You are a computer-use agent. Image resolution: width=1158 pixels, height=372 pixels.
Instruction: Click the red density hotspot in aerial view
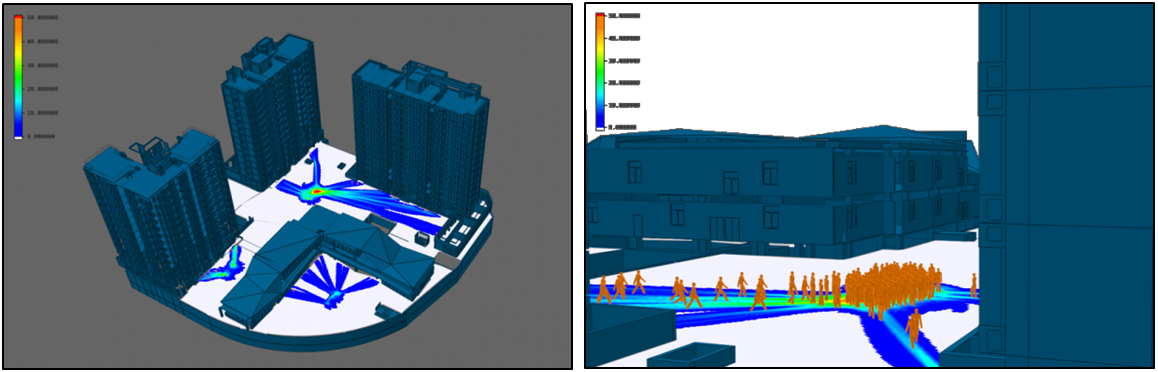(316, 191)
